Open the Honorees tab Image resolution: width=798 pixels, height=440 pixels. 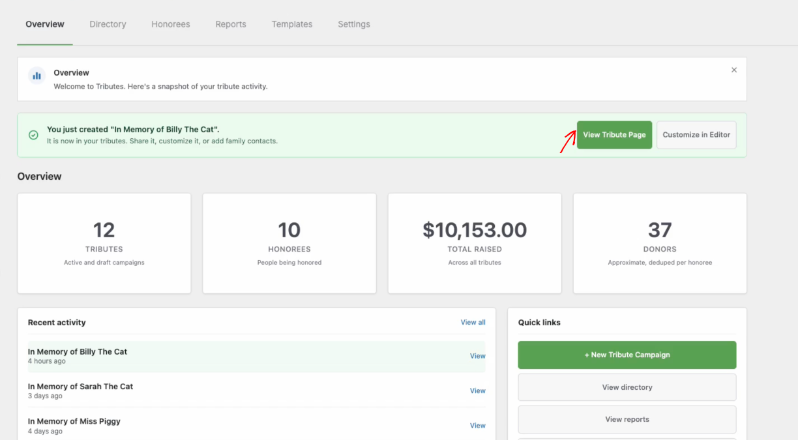[x=170, y=24]
